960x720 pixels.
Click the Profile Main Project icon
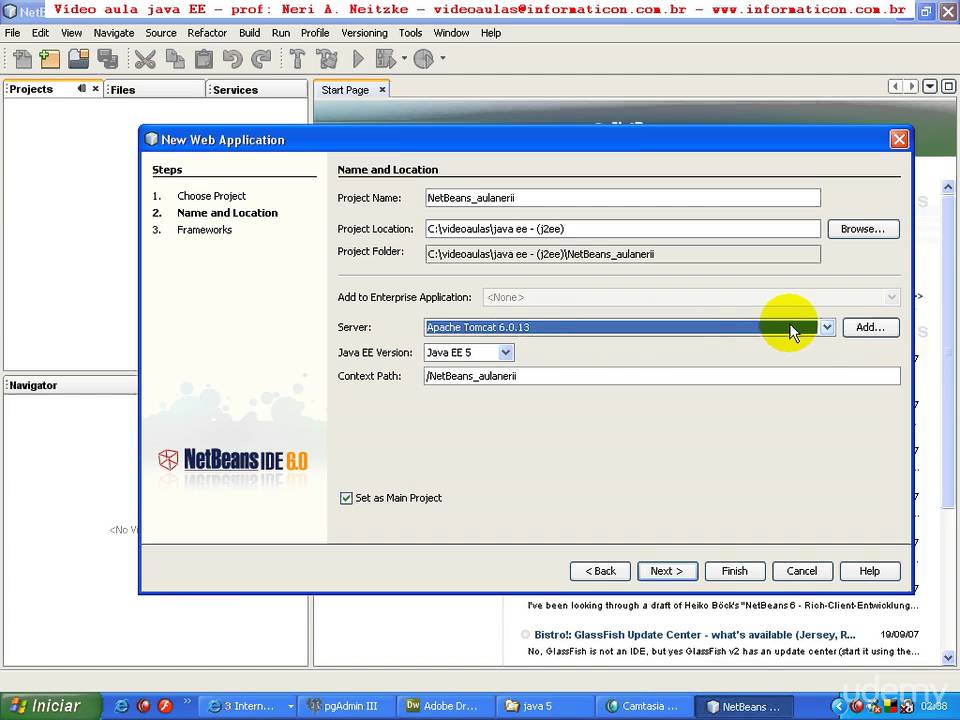click(x=424, y=59)
